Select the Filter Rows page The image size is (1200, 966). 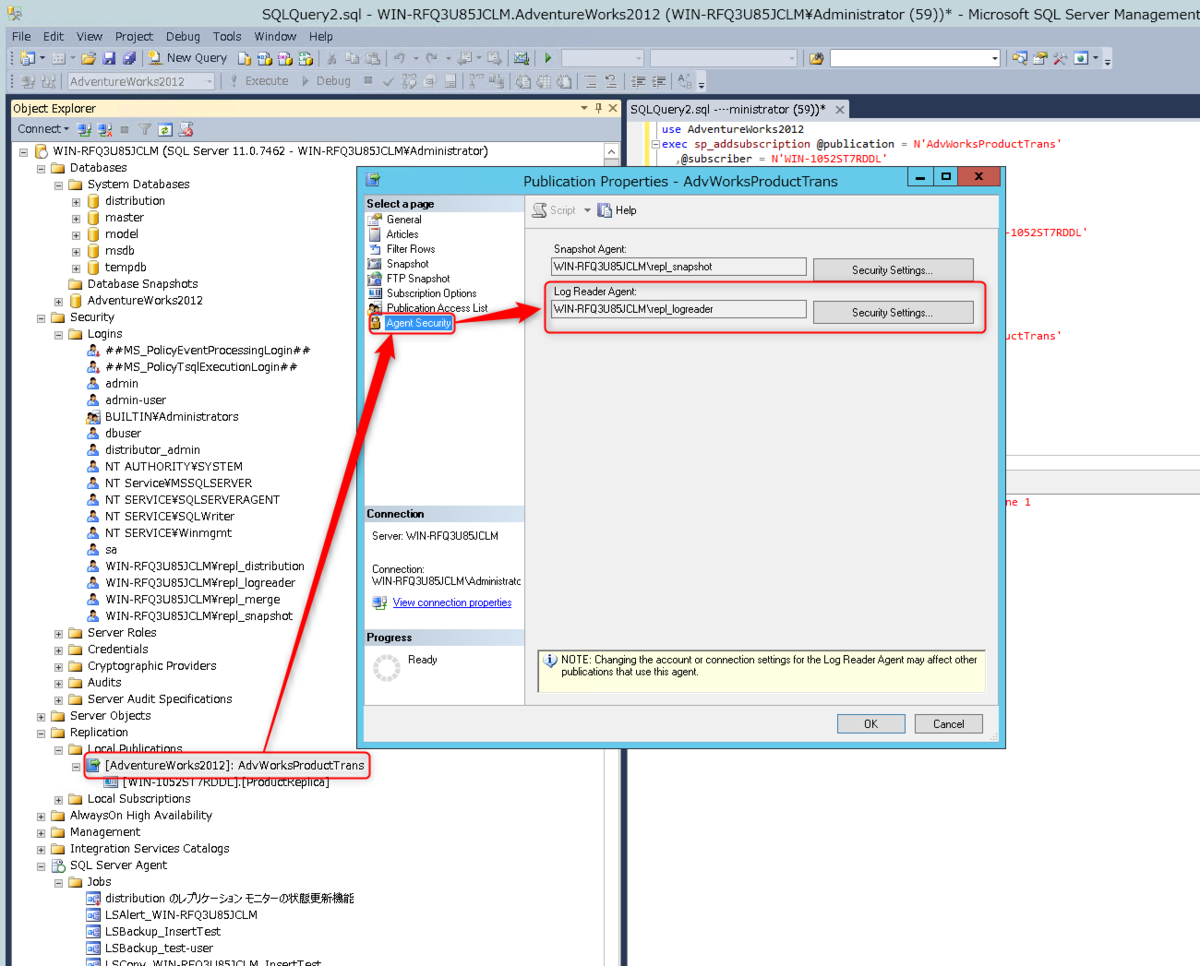click(410, 249)
